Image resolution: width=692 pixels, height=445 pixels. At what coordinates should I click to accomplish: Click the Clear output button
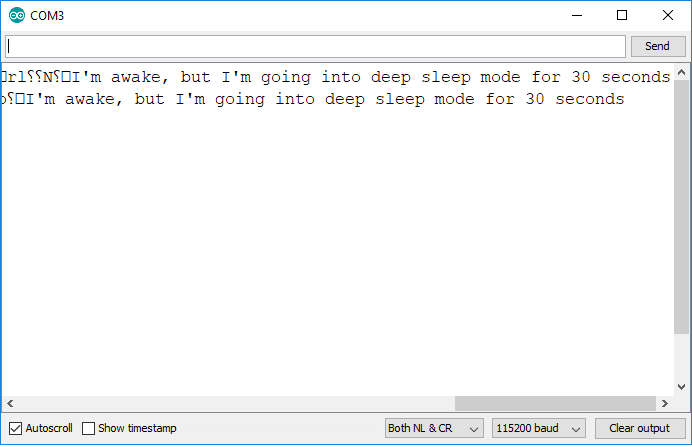coord(639,428)
